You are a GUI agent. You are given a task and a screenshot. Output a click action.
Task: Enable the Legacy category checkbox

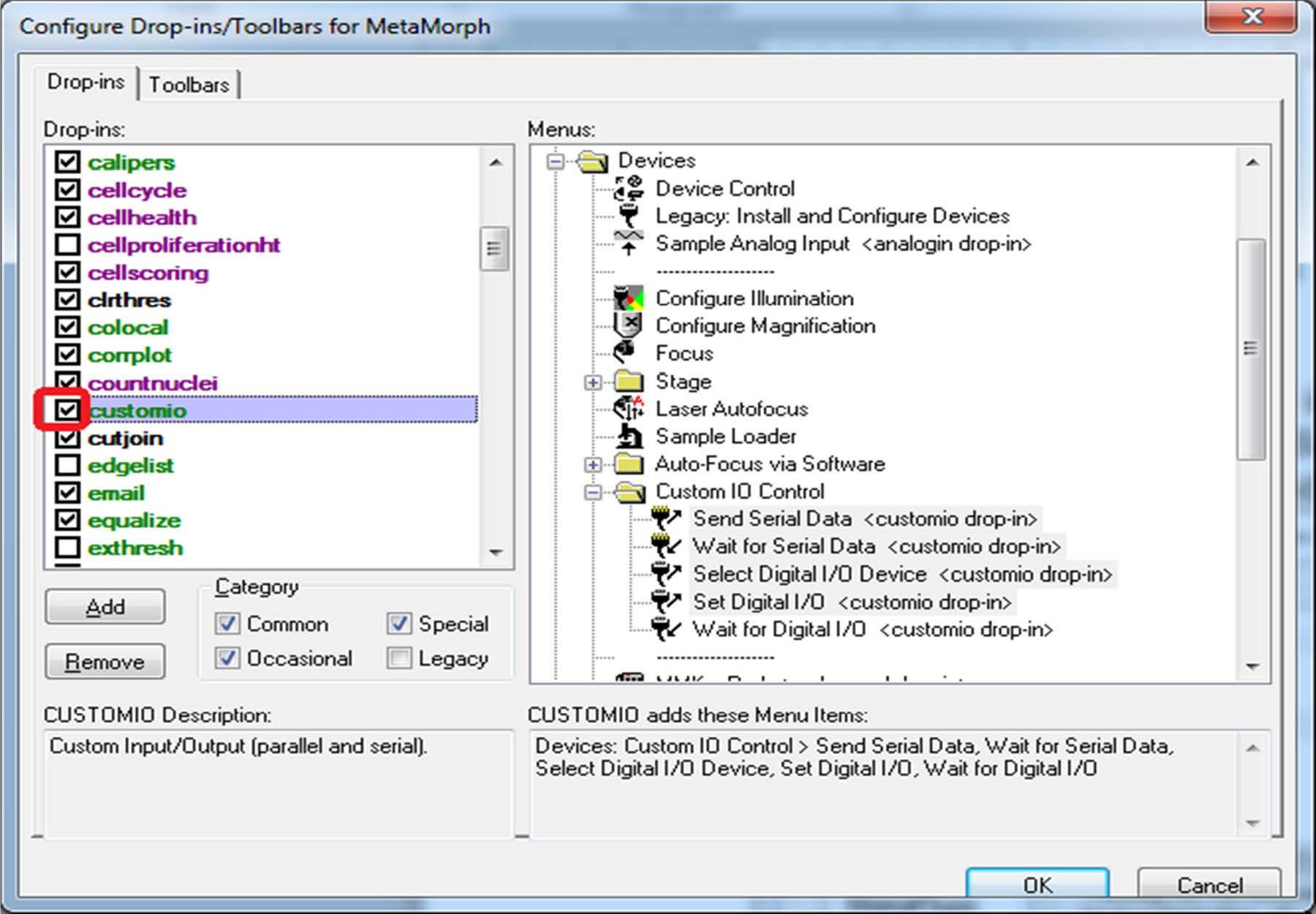coord(399,659)
